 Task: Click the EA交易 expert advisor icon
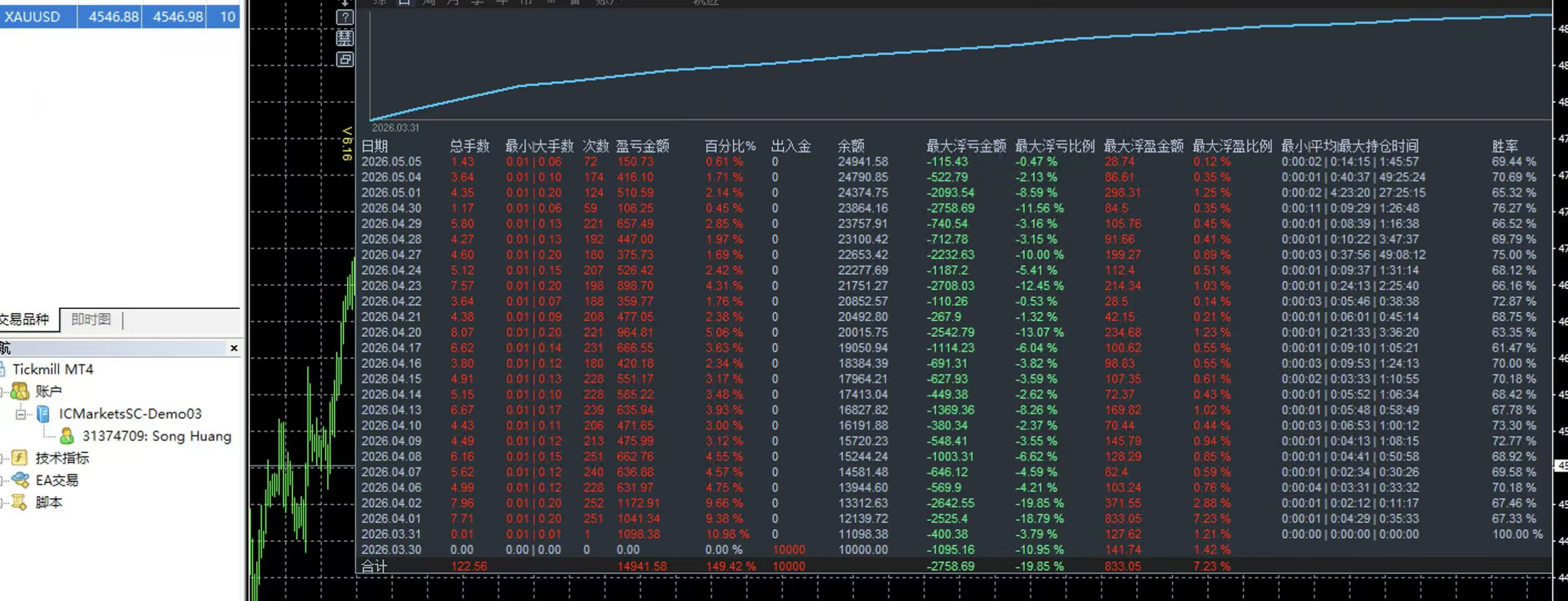[20, 480]
